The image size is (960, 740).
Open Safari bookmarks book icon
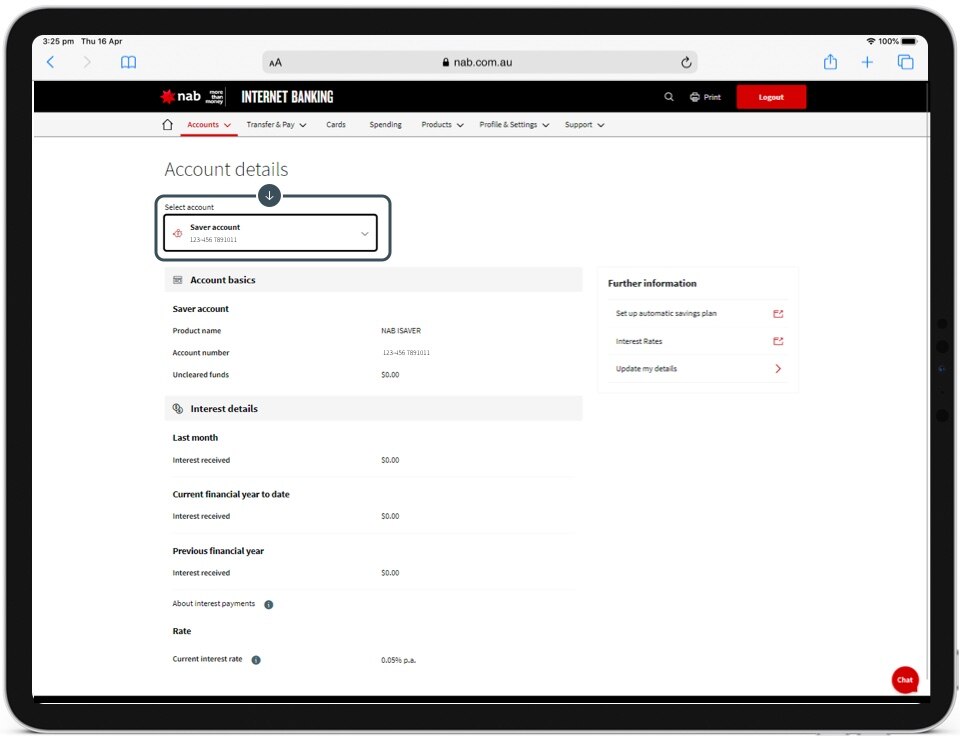click(128, 62)
